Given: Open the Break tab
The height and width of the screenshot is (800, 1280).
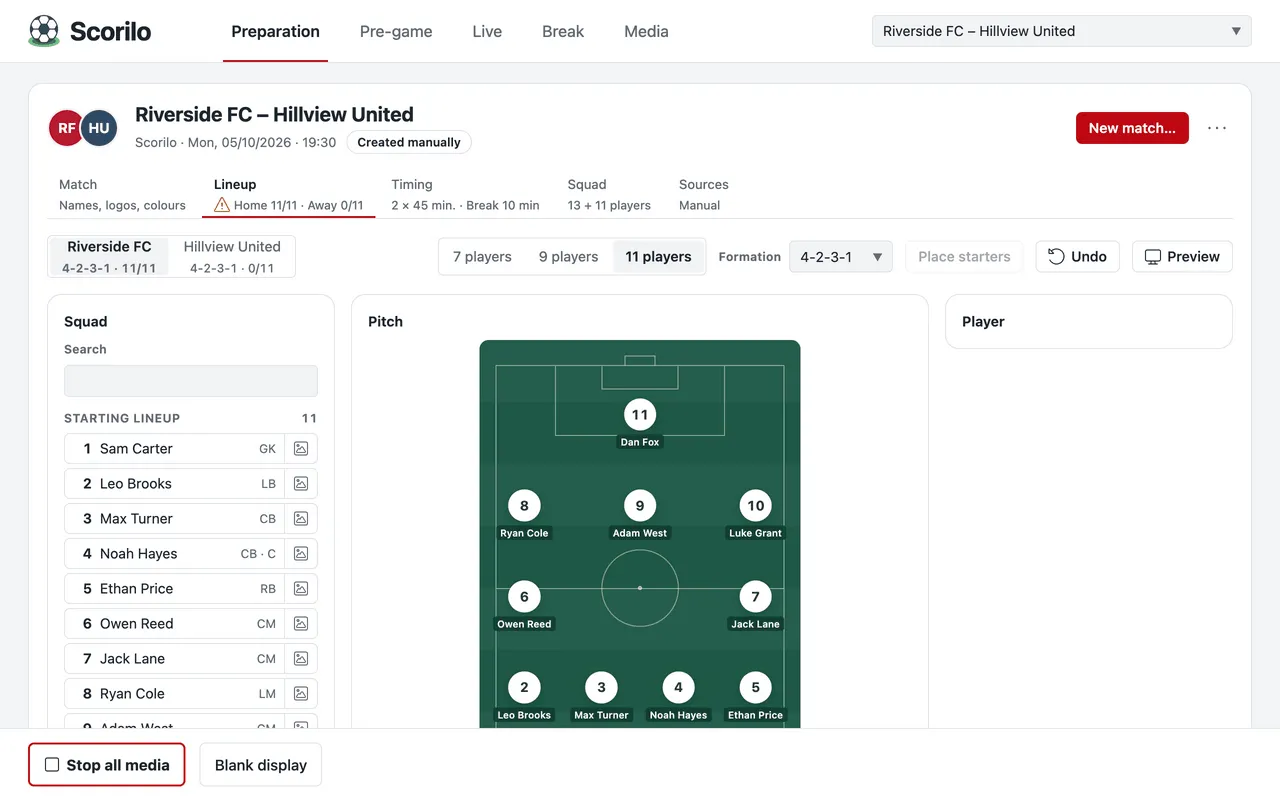Looking at the screenshot, I should pos(563,31).
